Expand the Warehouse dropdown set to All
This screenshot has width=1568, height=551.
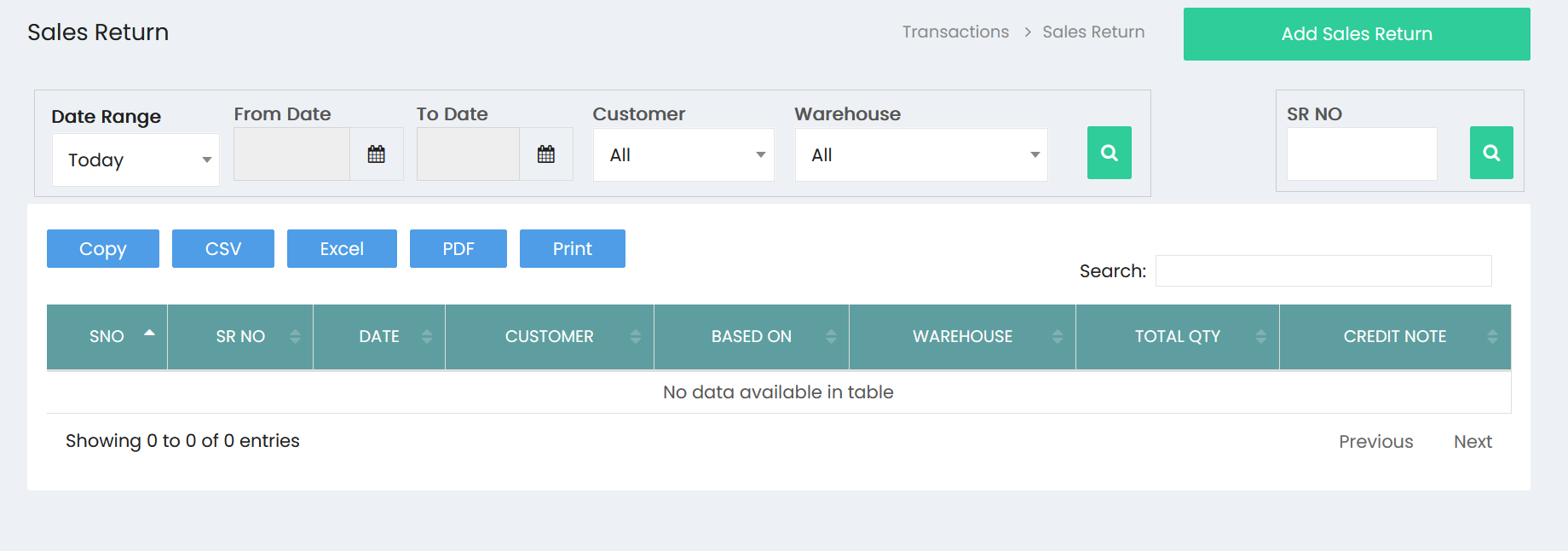coord(921,155)
